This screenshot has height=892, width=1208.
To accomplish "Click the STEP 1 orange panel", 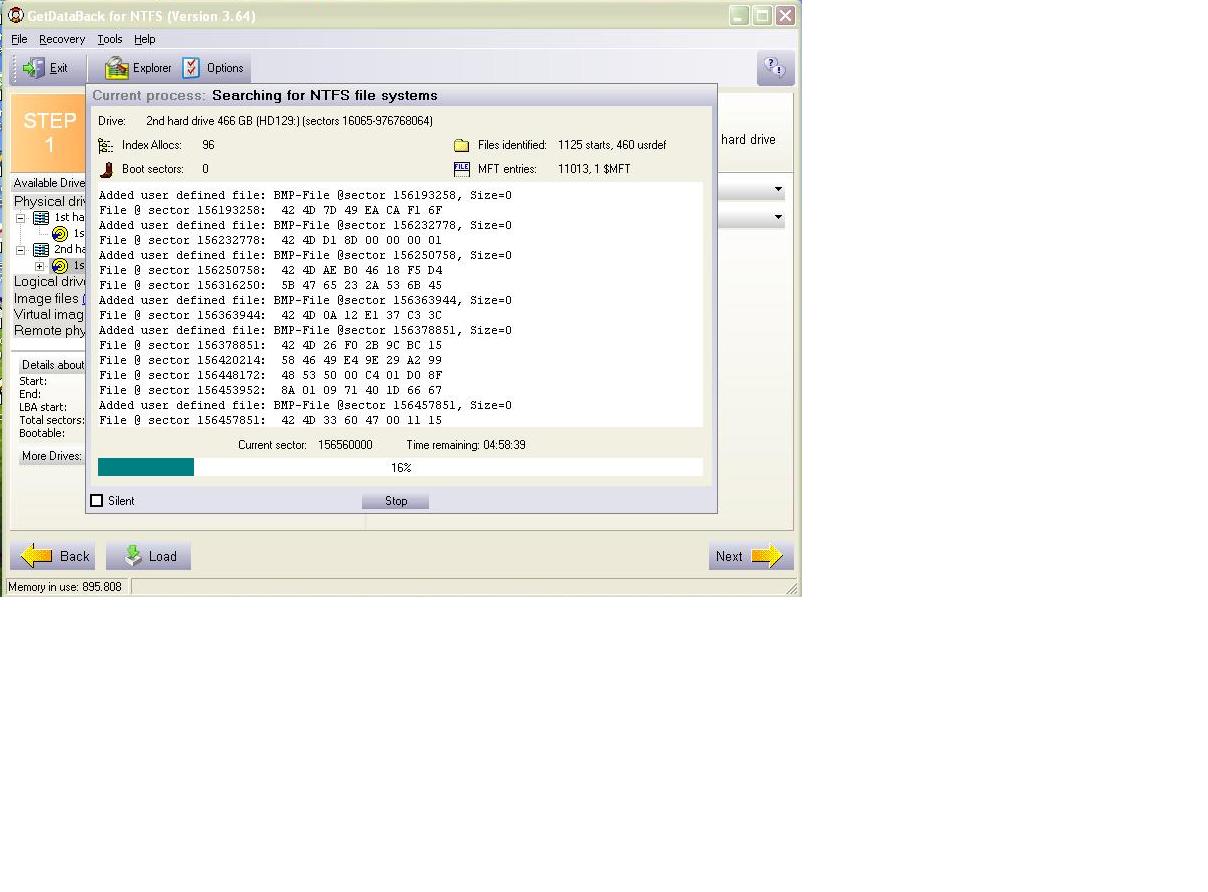I will (x=48, y=133).
